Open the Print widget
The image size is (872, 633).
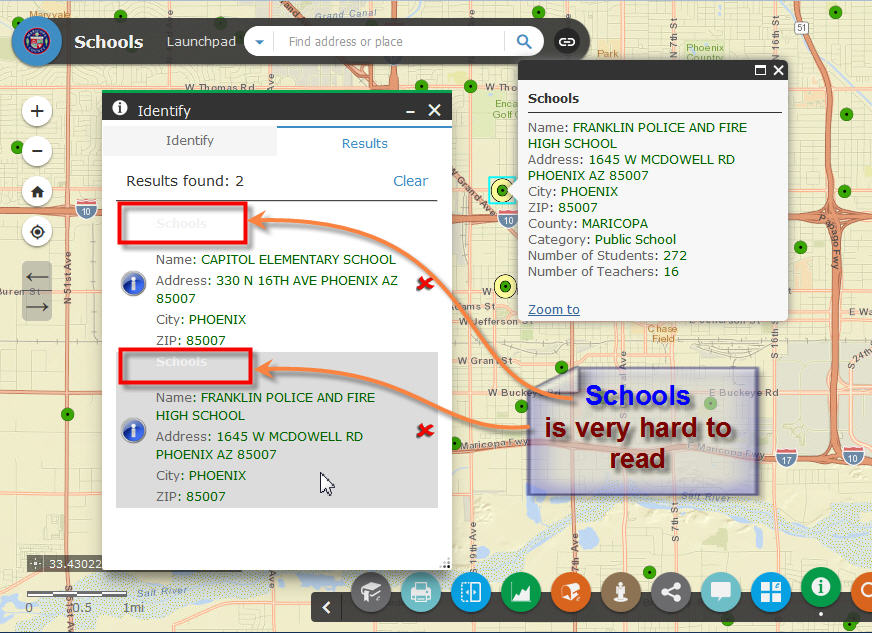click(421, 592)
